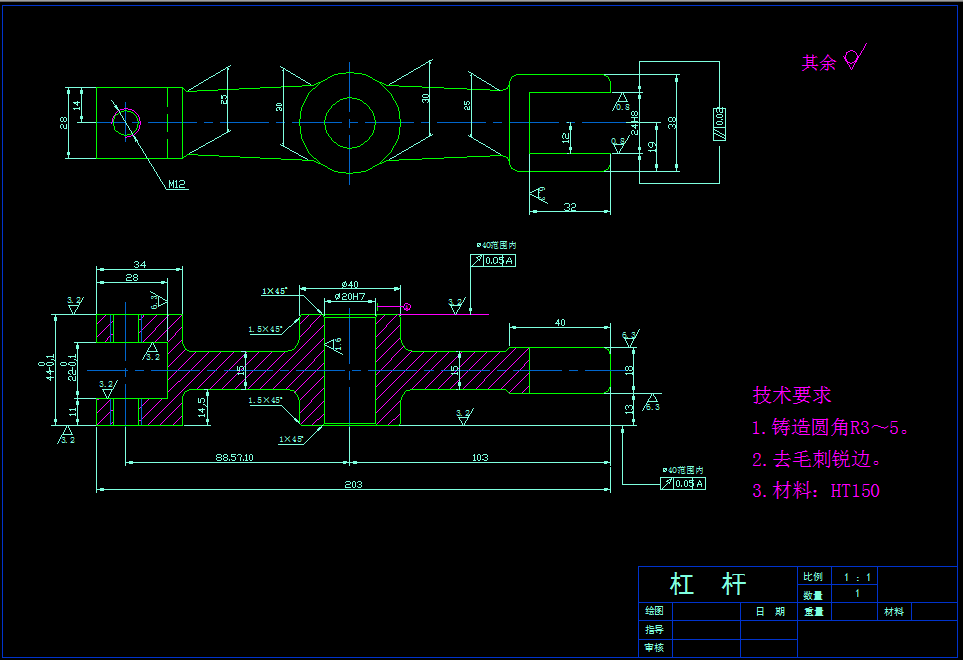Select the 其余 surface roughness symbol
The image size is (963, 660).
click(852, 60)
